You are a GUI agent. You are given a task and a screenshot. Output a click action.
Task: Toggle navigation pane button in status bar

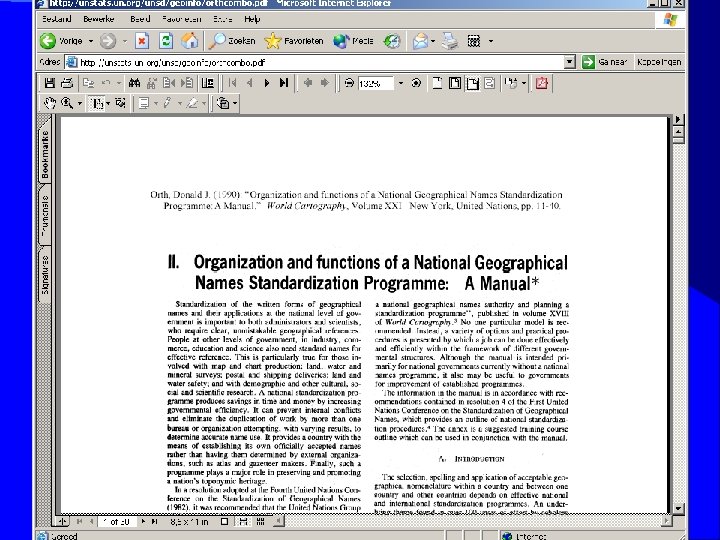point(62,522)
